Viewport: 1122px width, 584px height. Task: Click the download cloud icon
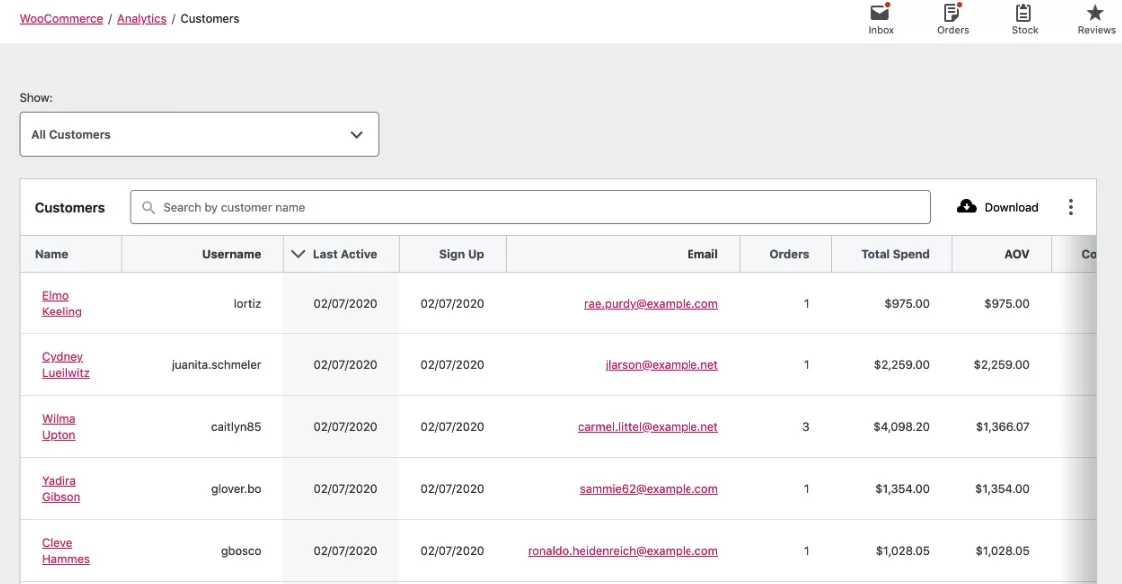coord(966,206)
